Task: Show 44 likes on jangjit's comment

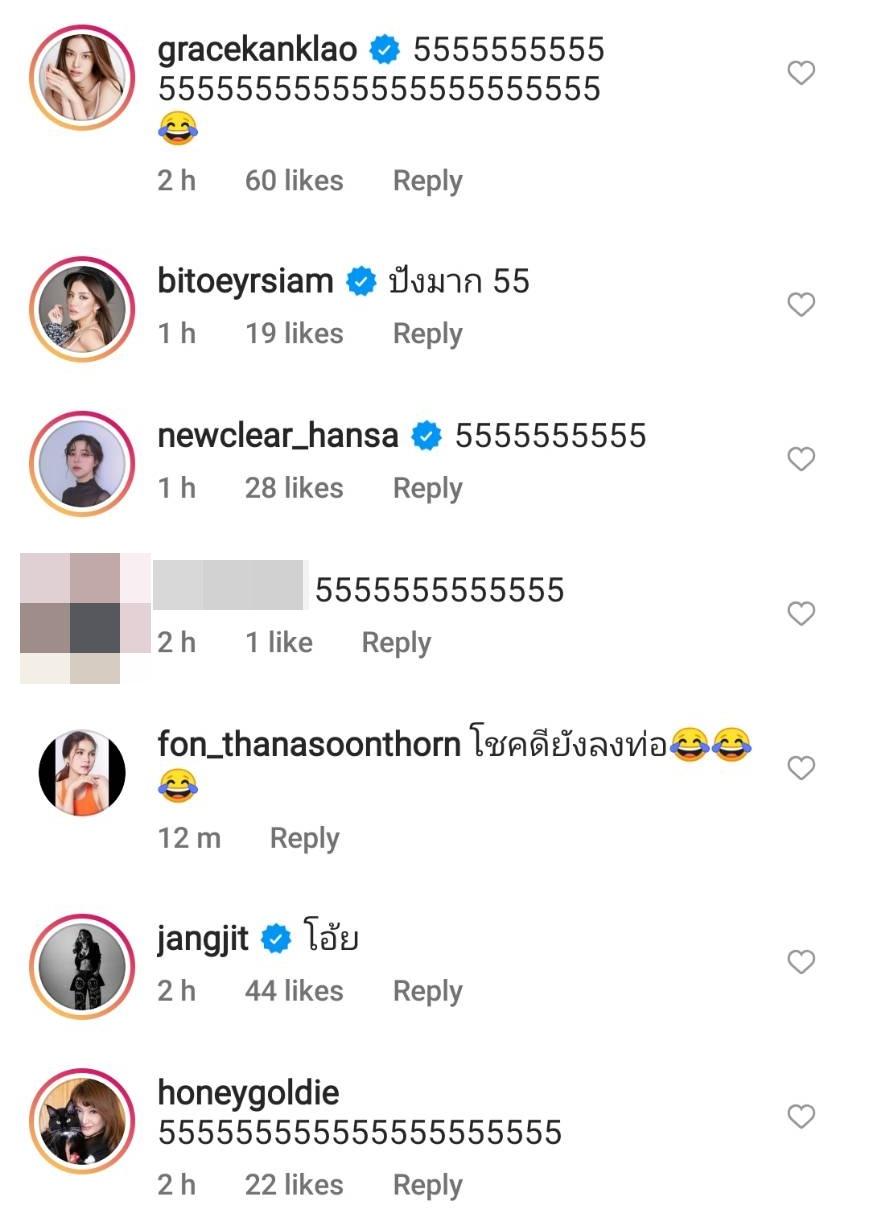Action: (x=294, y=991)
